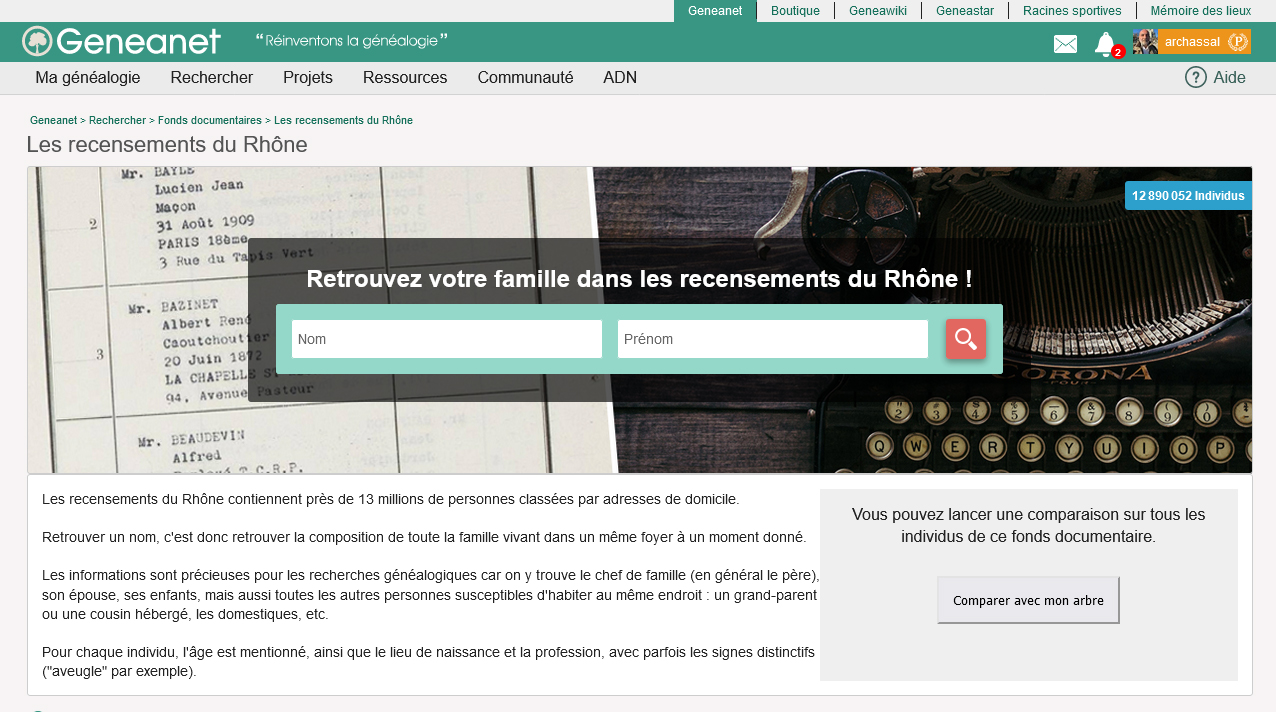Viewport: 1276px width, 712px height.
Task: Click the Aide help link
Action: [1230, 78]
